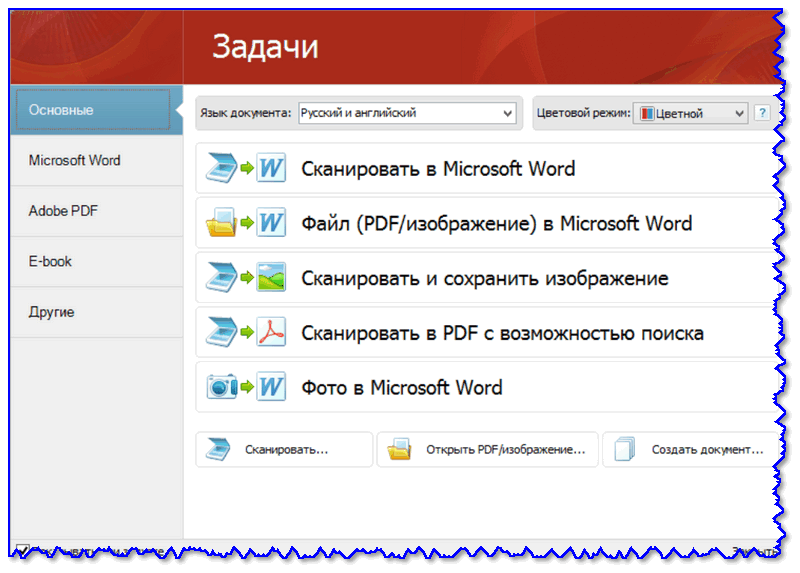800x573 pixels.
Task: Start Фото в Microsoft Word task
Action: [487, 387]
